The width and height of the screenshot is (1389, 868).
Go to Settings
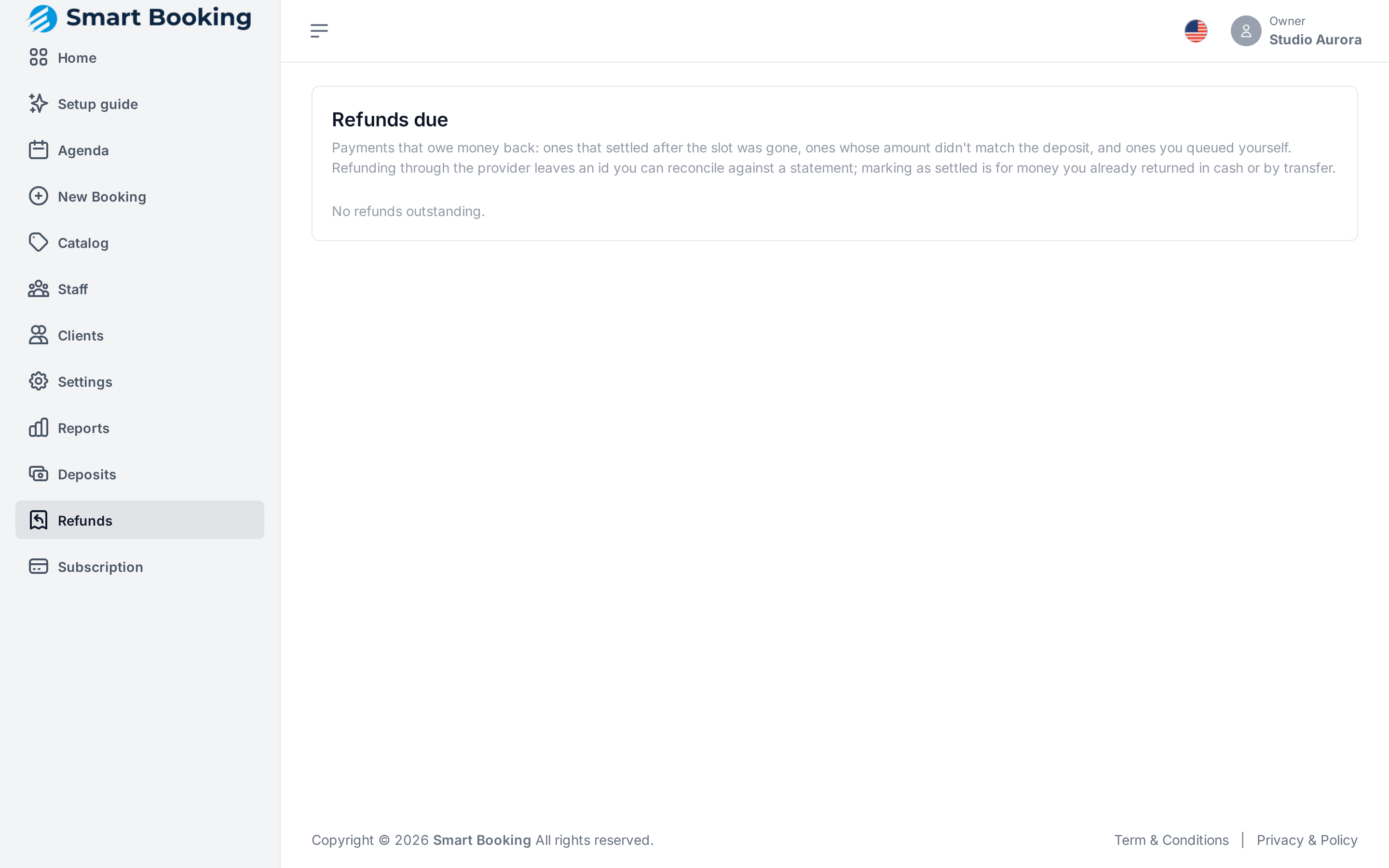(85, 382)
